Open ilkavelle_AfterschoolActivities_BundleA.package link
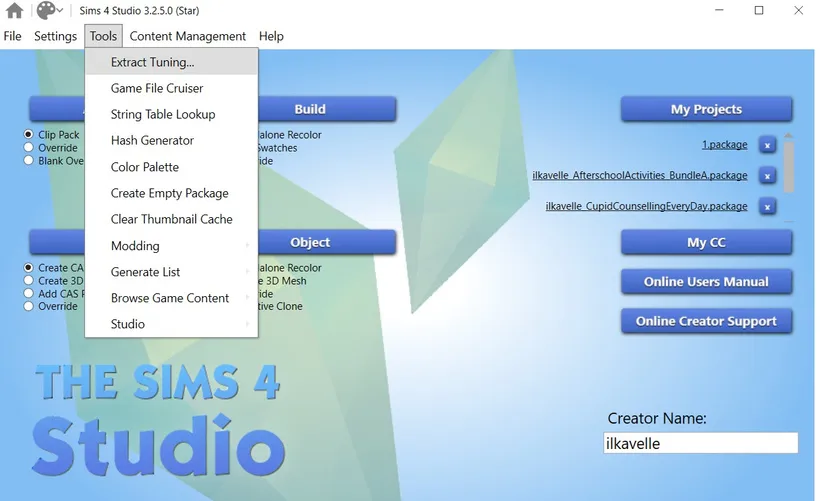 [640, 175]
